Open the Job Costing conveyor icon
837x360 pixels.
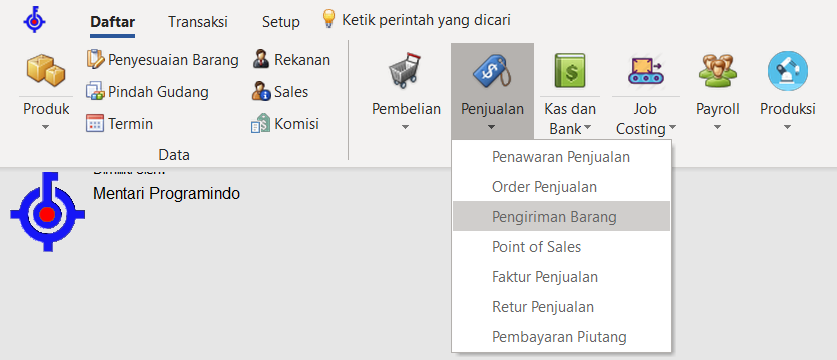pyautogui.click(x=645, y=71)
